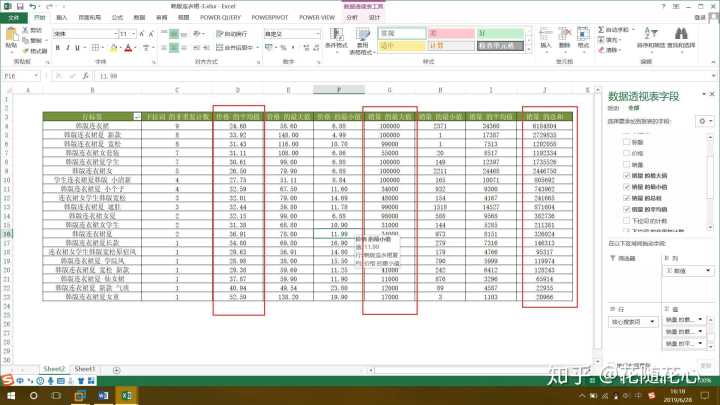
Task: Open the Clear (清除) eraser menu
Action: (609, 50)
